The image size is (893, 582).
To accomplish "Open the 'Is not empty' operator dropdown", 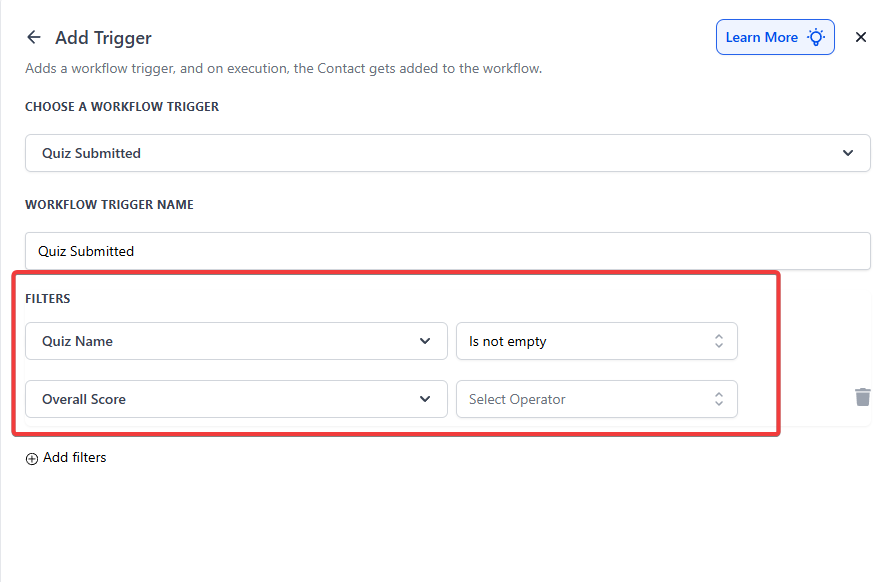I will tap(596, 341).
